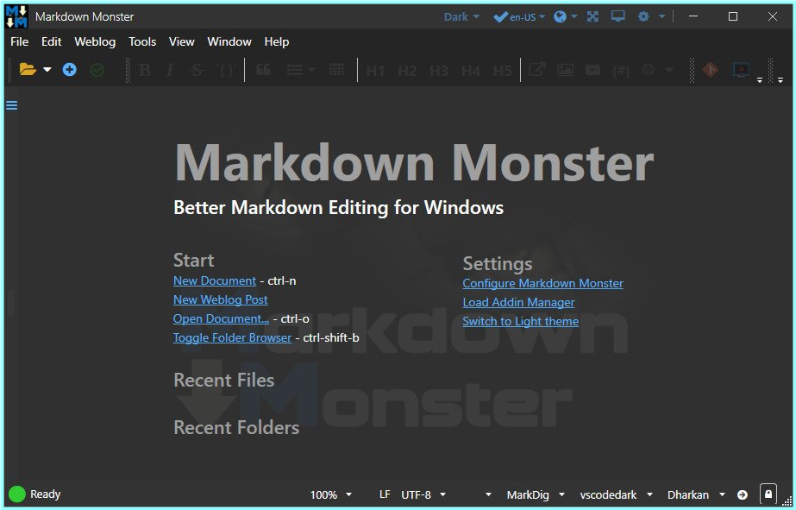Click the screen capture toolbar icon

(x=741, y=70)
